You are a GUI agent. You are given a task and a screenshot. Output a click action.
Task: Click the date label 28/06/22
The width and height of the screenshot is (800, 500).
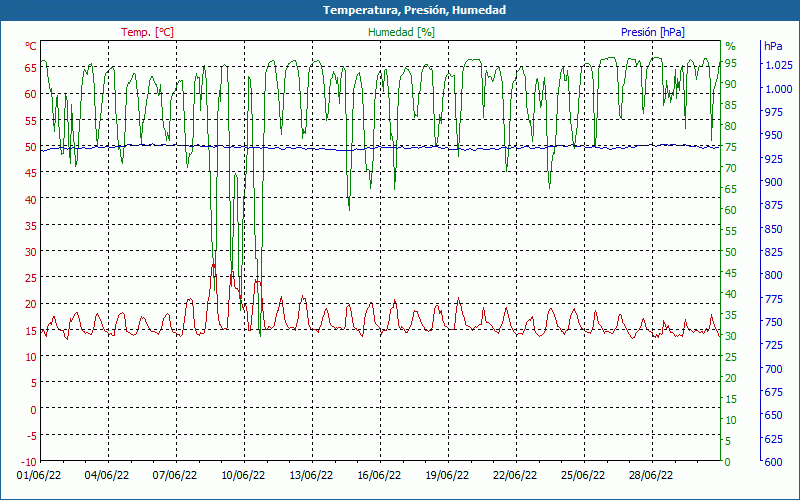pyautogui.click(x=651, y=476)
